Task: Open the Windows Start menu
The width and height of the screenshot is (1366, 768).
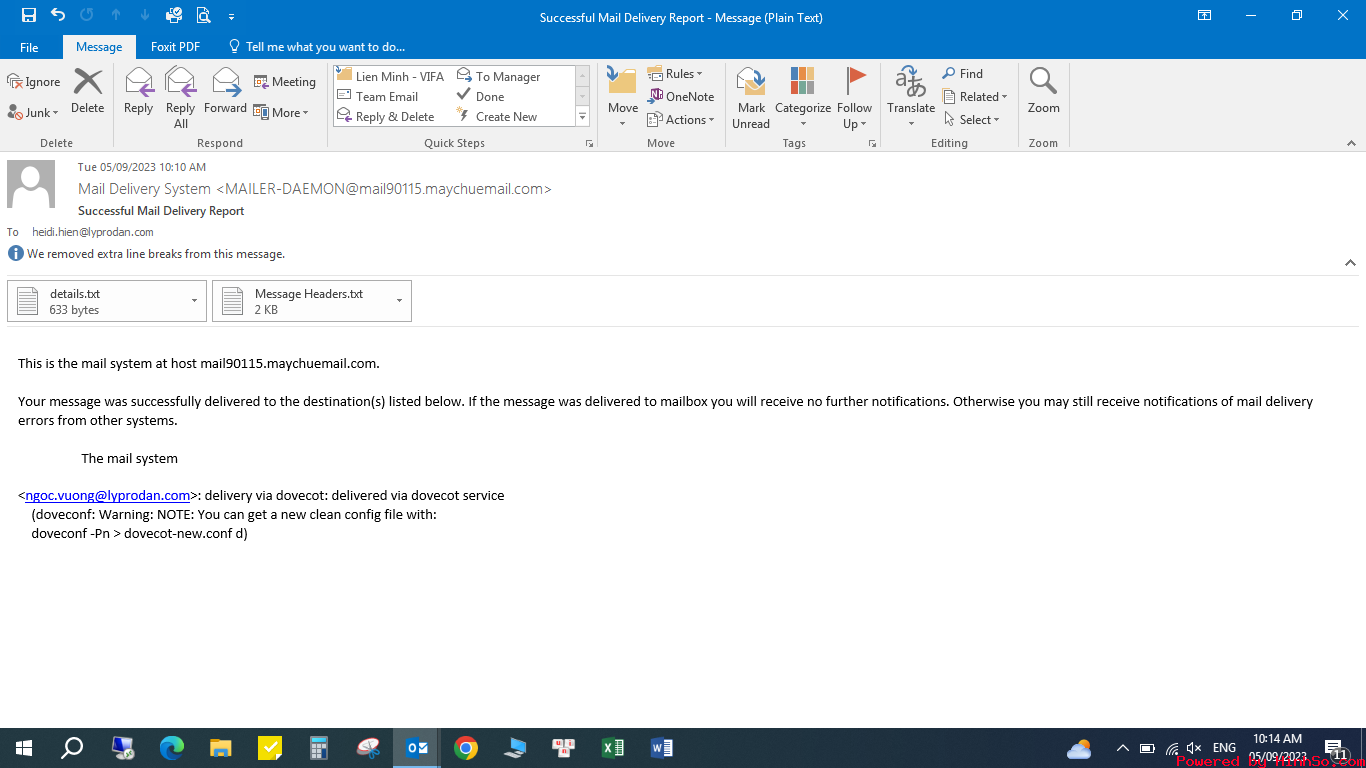Action: [x=24, y=748]
